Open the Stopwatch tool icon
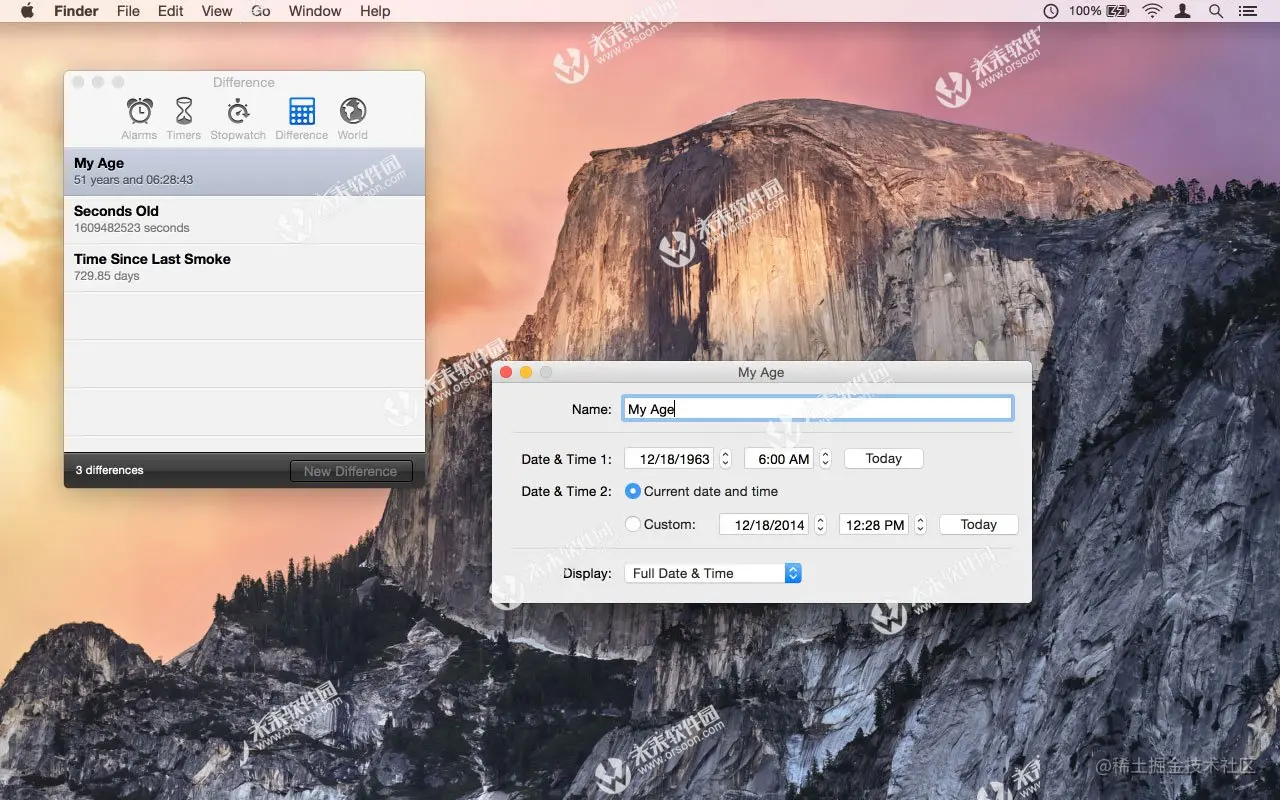The width and height of the screenshot is (1280, 800). coord(238,111)
